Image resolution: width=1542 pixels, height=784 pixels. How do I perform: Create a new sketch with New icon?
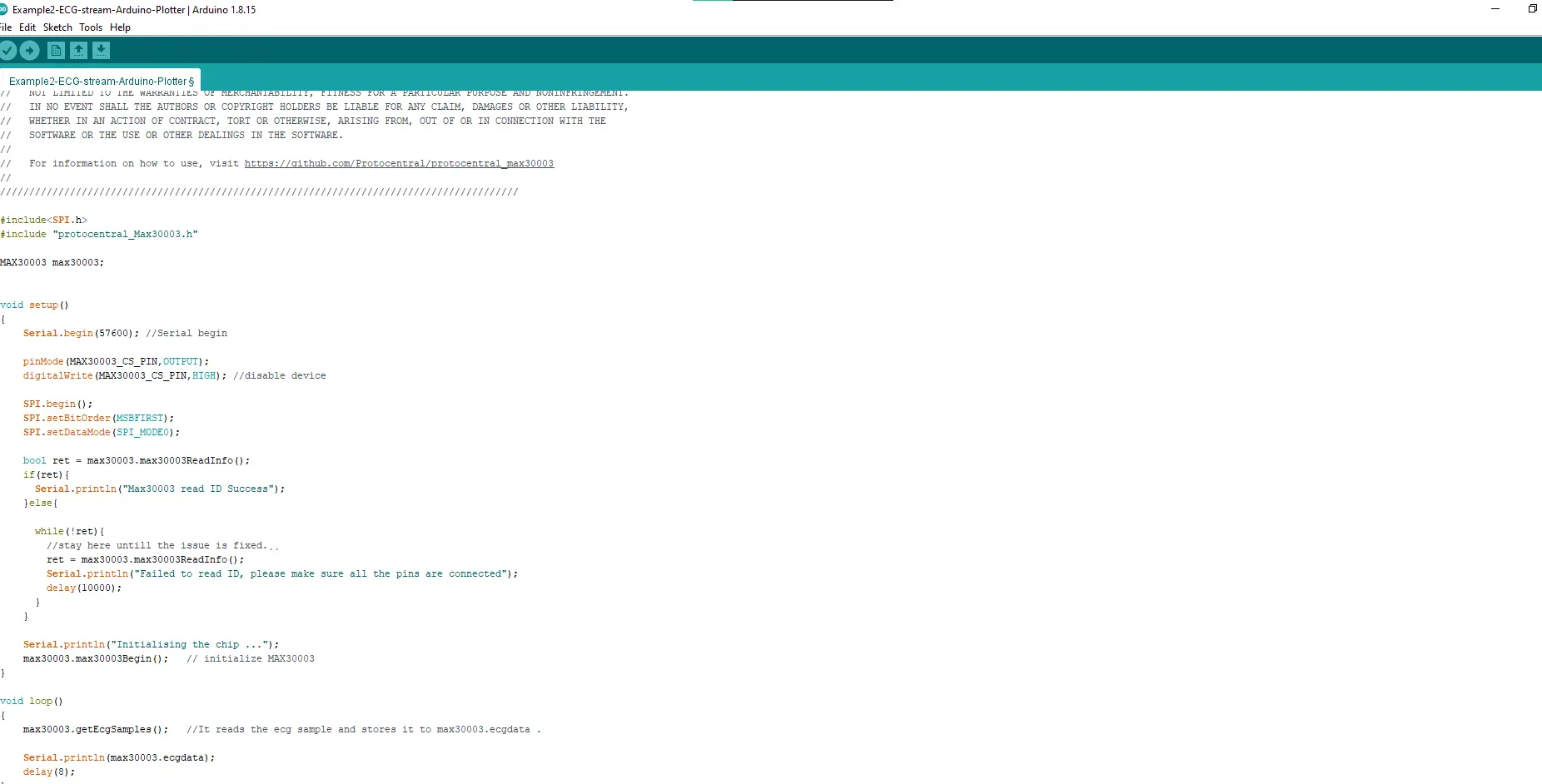coord(56,51)
